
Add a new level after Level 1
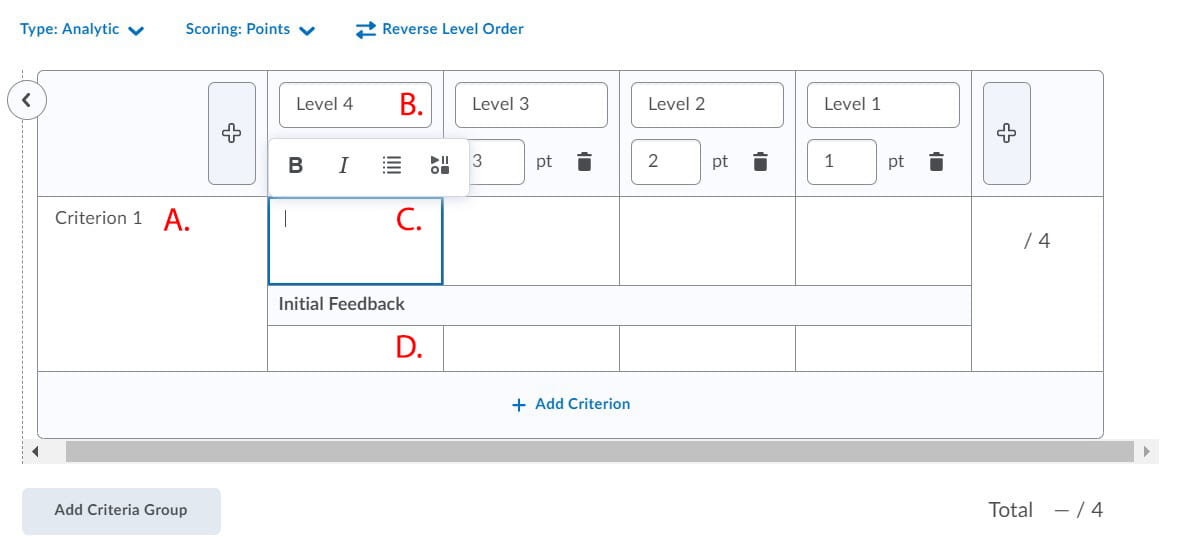(1006, 133)
